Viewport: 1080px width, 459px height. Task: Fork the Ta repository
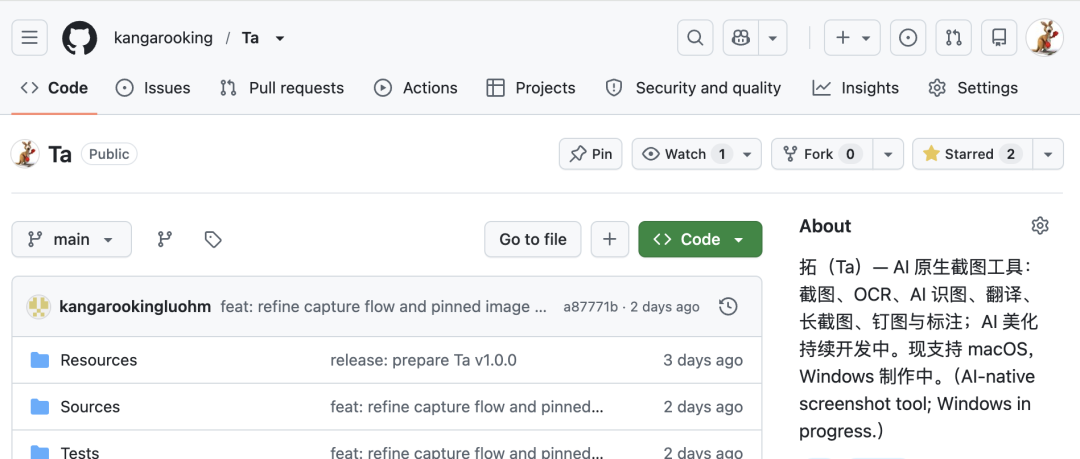point(822,154)
